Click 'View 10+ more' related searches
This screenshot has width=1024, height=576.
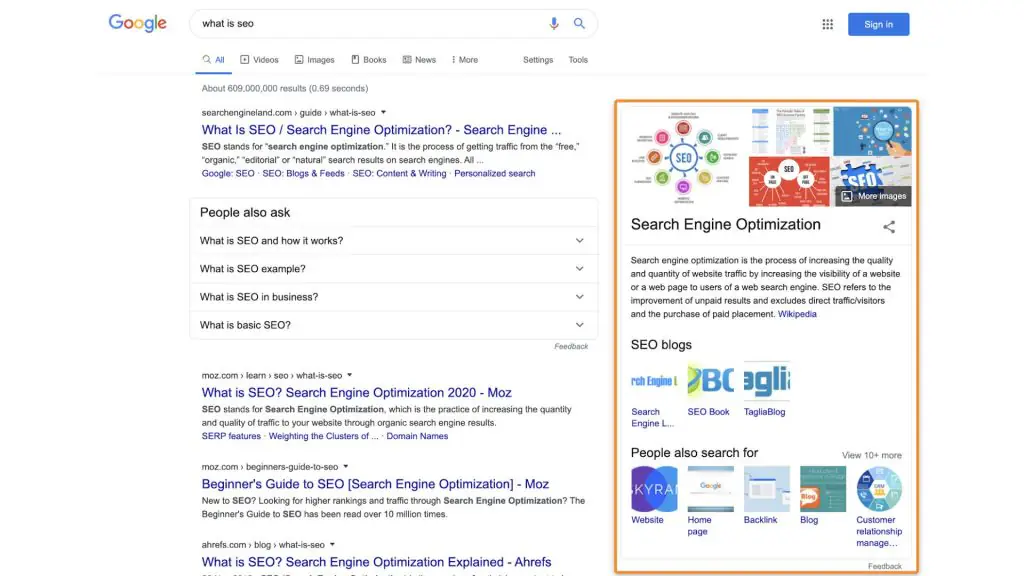(x=871, y=455)
